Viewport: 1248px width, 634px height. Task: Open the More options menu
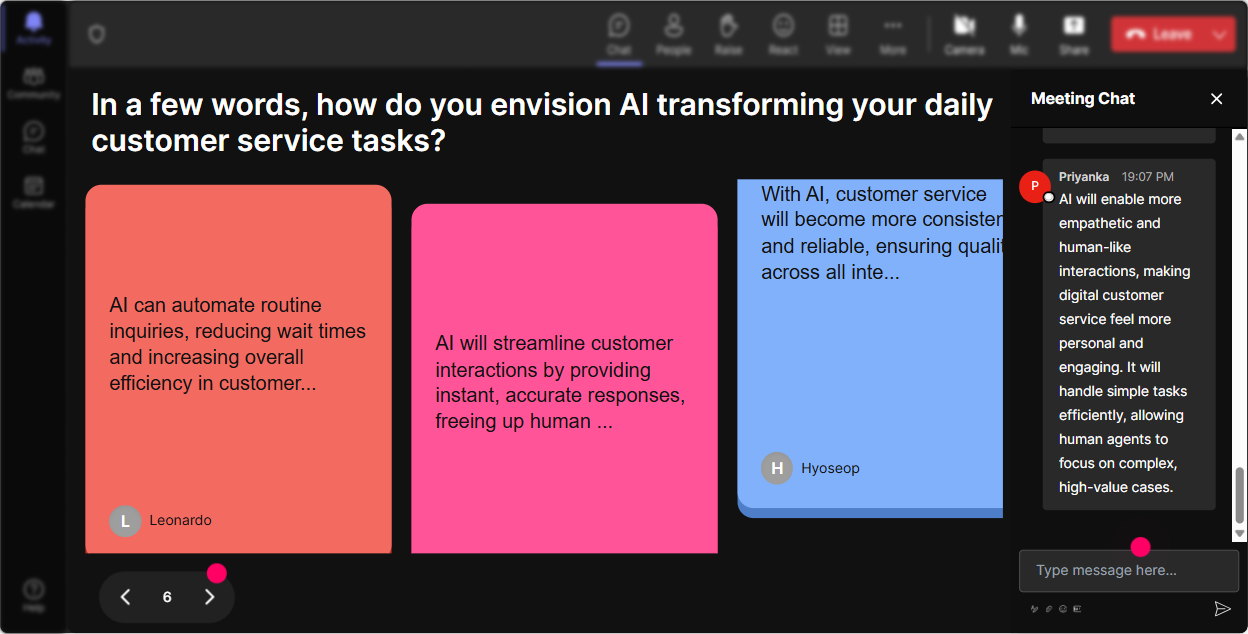point(893,34)
